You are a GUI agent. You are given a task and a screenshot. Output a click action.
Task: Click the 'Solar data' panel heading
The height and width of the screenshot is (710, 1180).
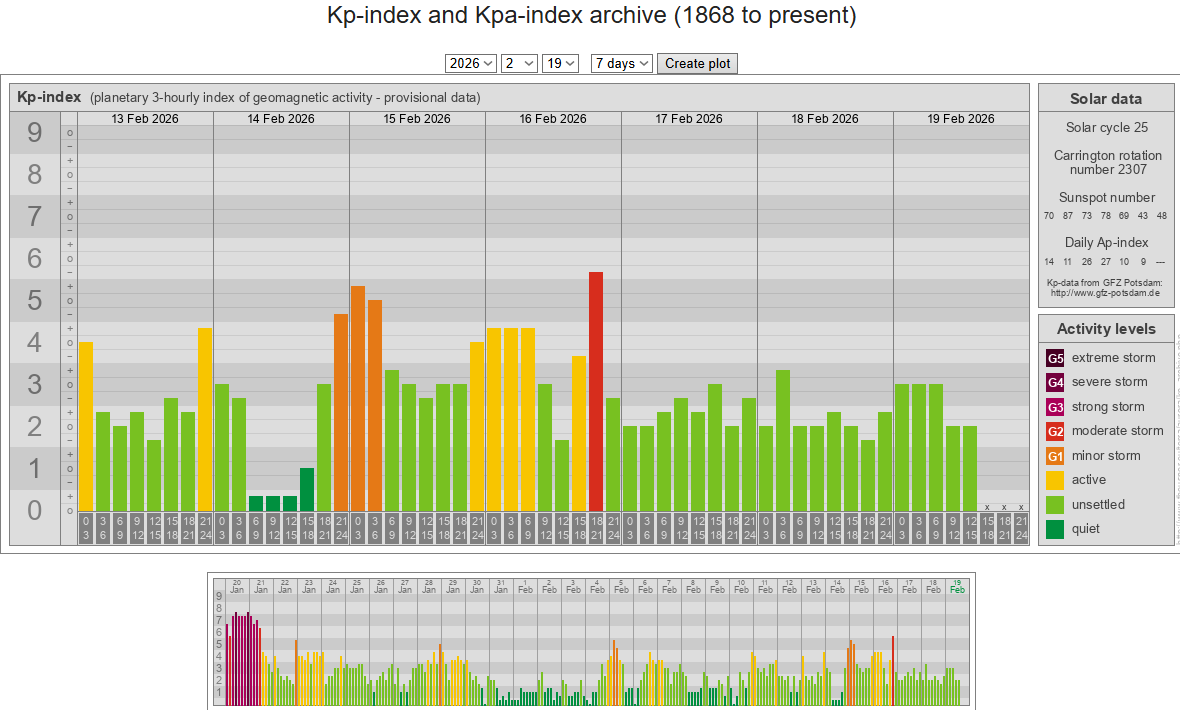1106,98
